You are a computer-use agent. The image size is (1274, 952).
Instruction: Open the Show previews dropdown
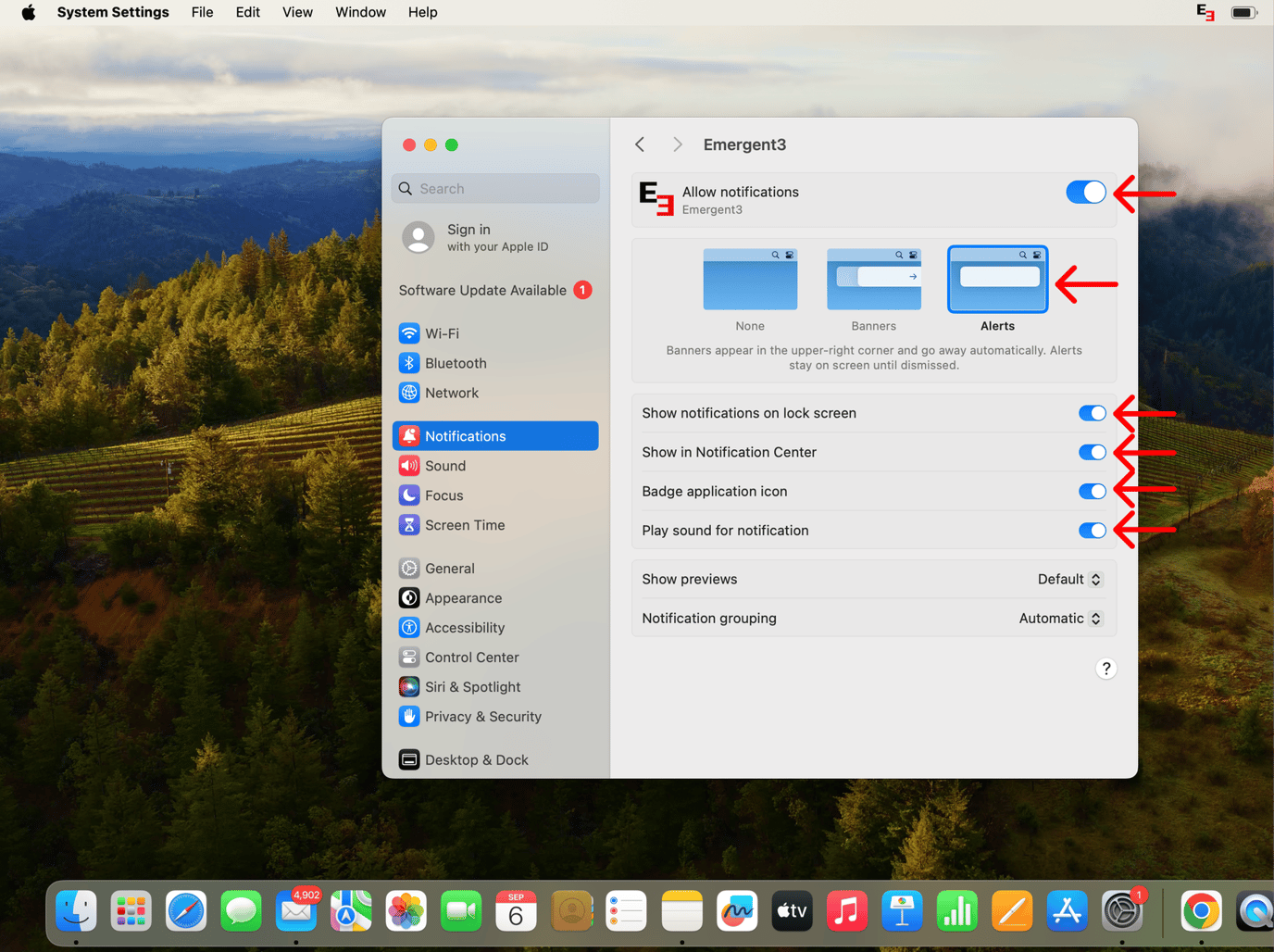[x=1069, y=579]
